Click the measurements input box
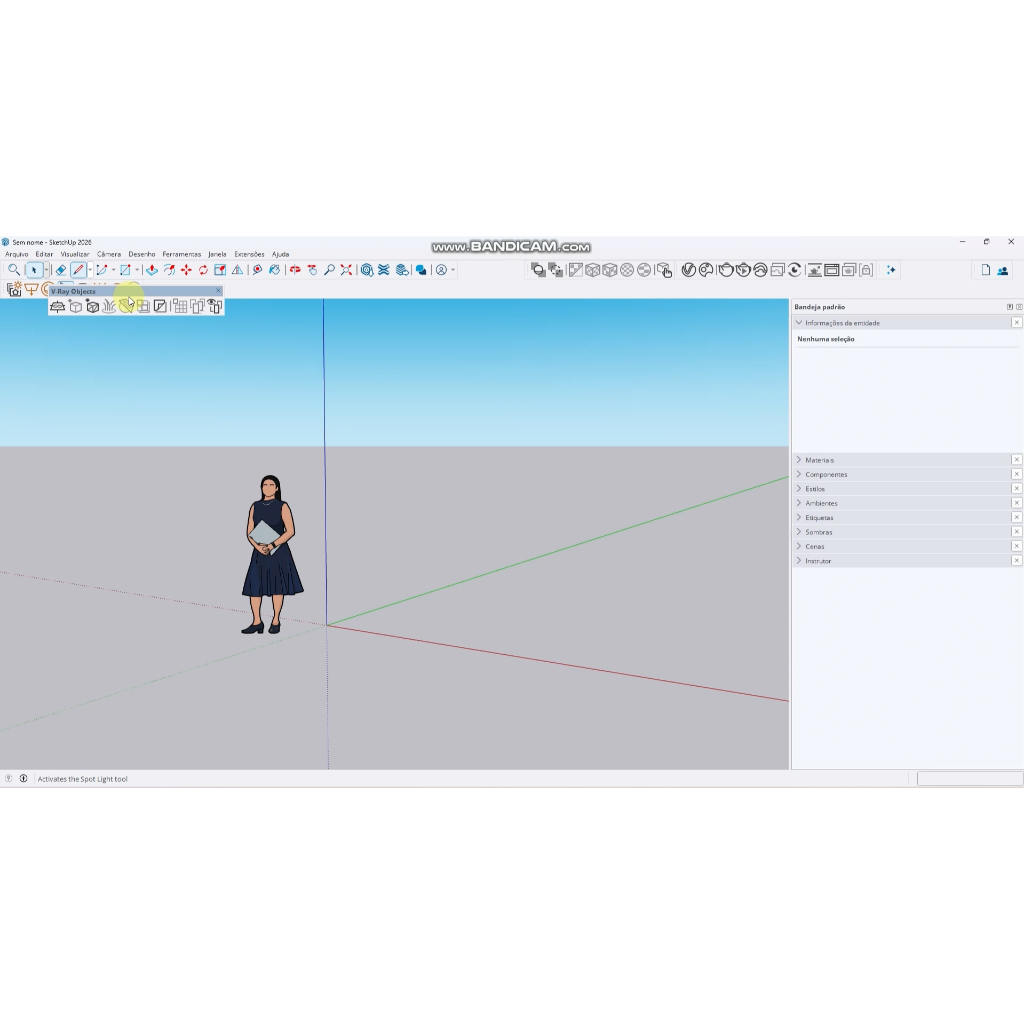This screenshot has height=1024, width=1024. pos(969,779)
